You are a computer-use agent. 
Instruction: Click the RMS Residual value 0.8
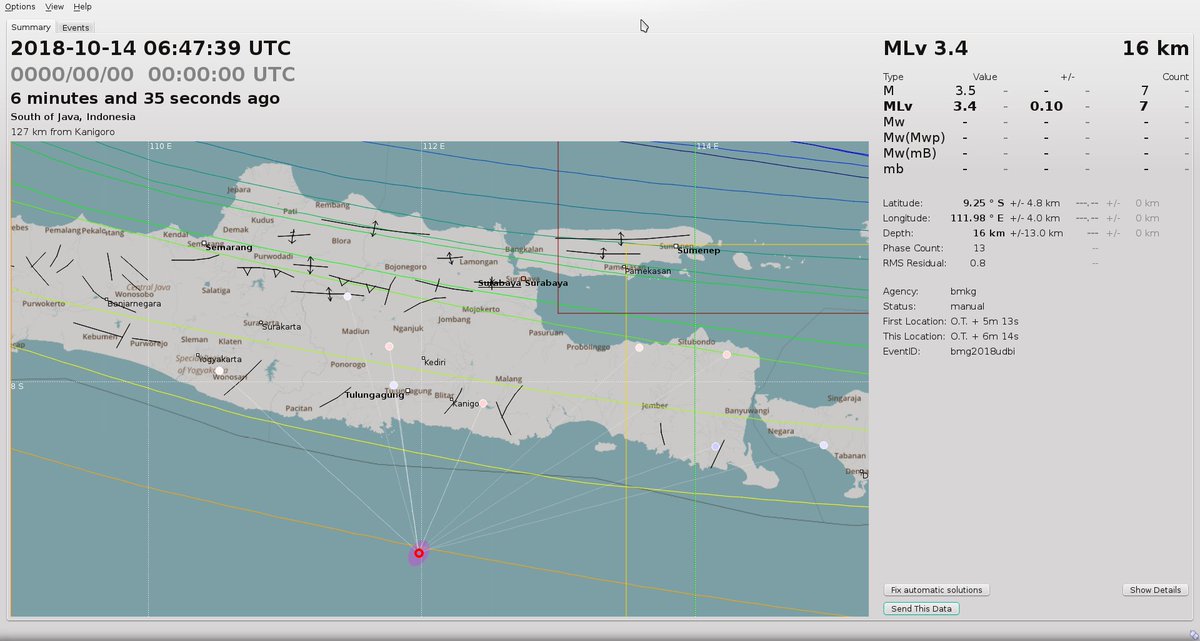click(978, 263)
